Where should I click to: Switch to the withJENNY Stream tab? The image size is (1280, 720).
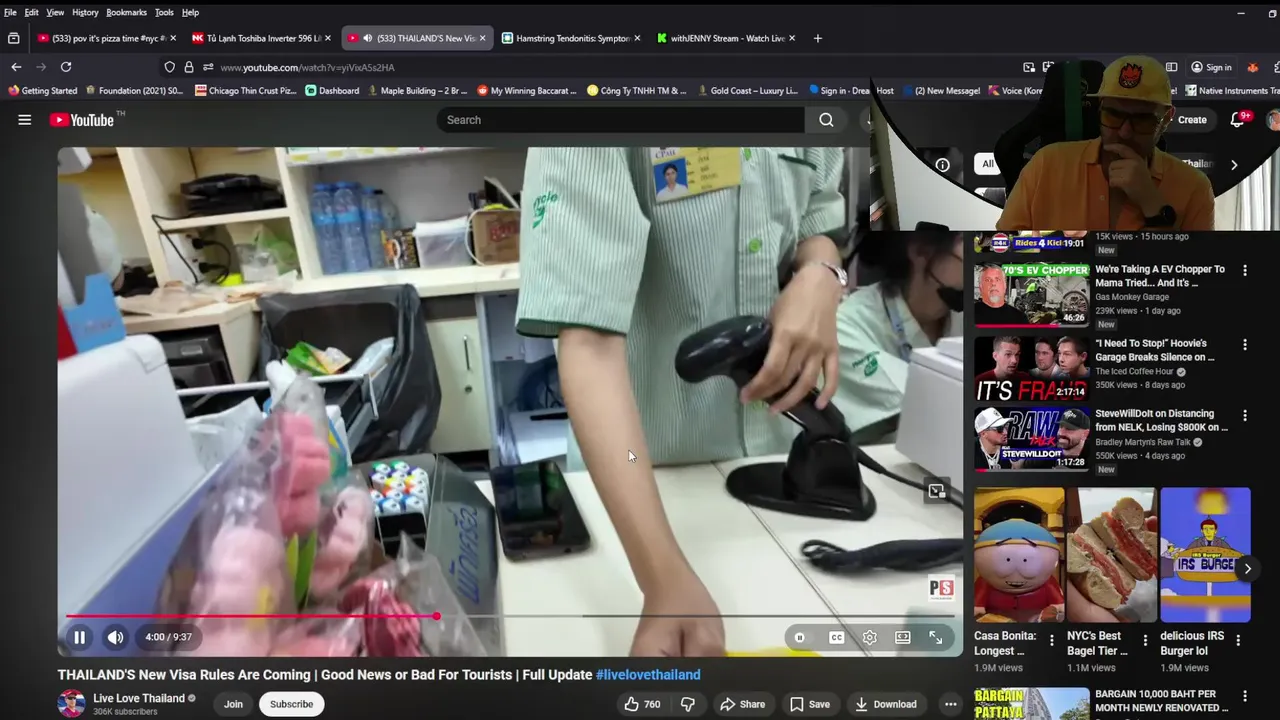pyautogui.click(x=726, y=38)
